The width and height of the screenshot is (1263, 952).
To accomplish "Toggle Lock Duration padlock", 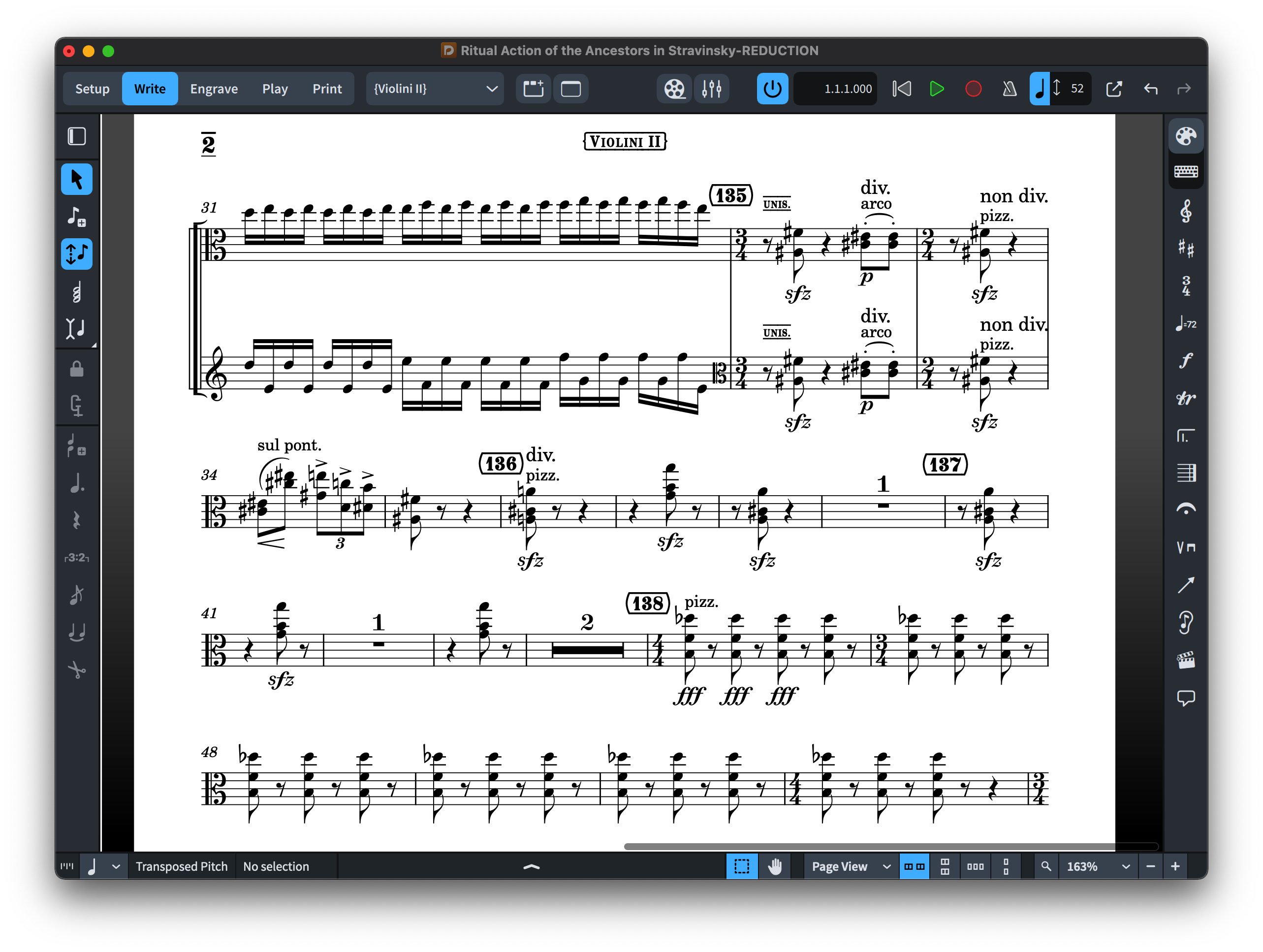I will 76,369.
